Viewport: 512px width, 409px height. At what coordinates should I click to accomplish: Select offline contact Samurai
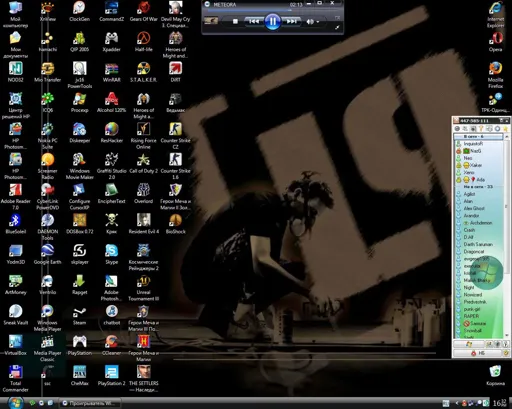[x=479, y=323]
